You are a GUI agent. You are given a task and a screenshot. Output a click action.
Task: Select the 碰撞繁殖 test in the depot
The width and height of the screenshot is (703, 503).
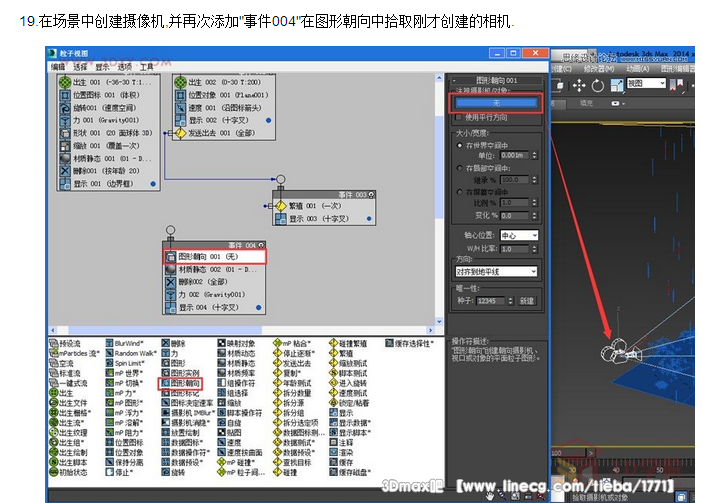tap(348, 343)
